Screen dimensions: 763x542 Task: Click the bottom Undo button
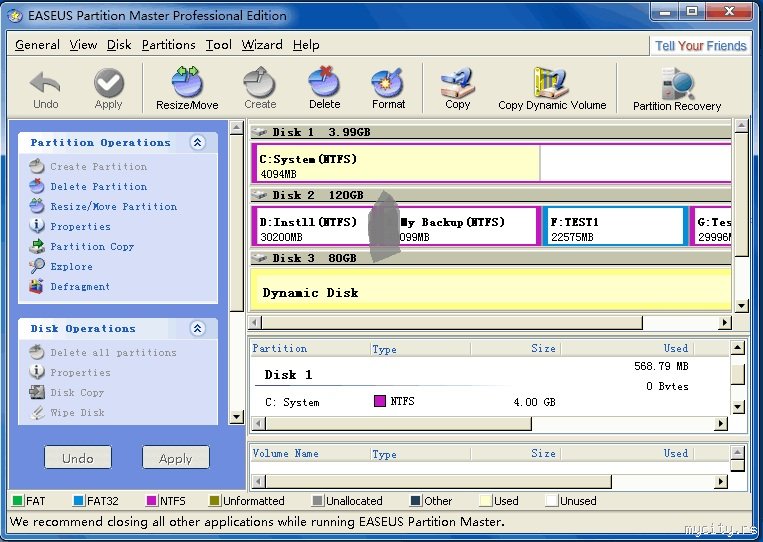click(x=78, y=458)
